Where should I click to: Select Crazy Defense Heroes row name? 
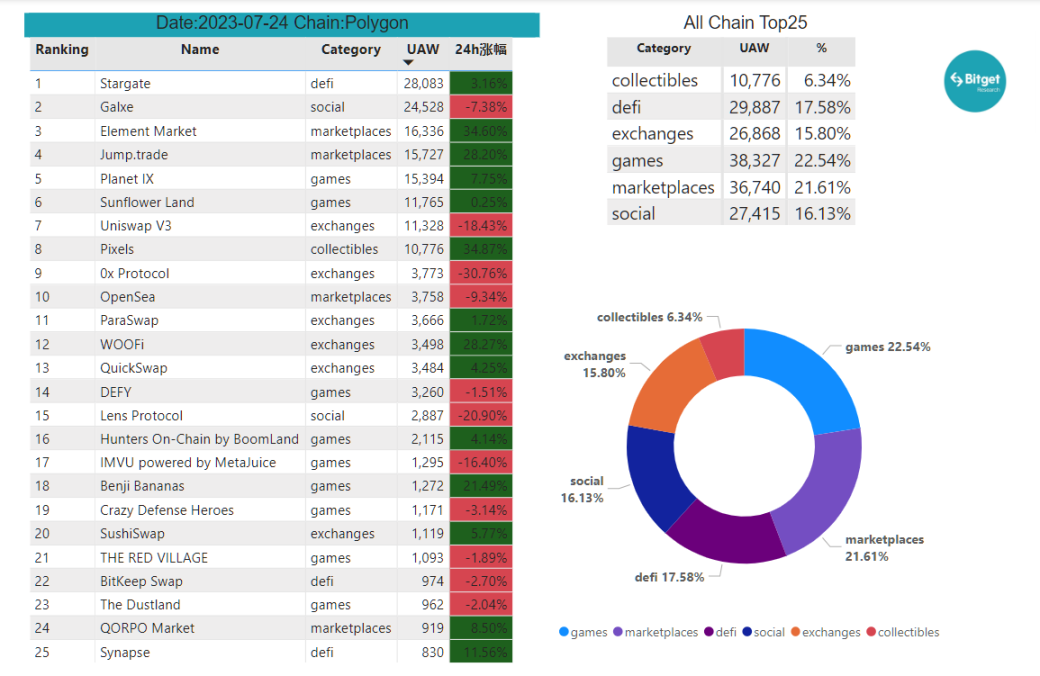(x=166, y=510)
